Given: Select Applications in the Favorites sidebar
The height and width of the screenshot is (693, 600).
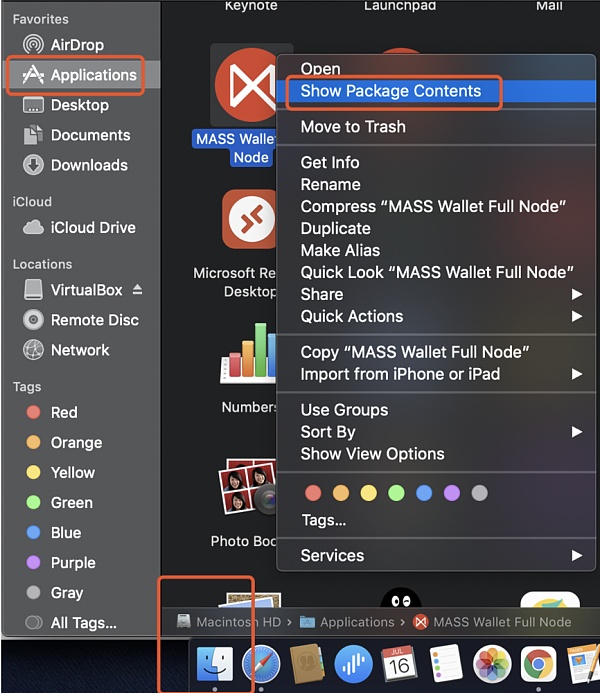Looking at the screenshot, I should [x=93, y=75].
